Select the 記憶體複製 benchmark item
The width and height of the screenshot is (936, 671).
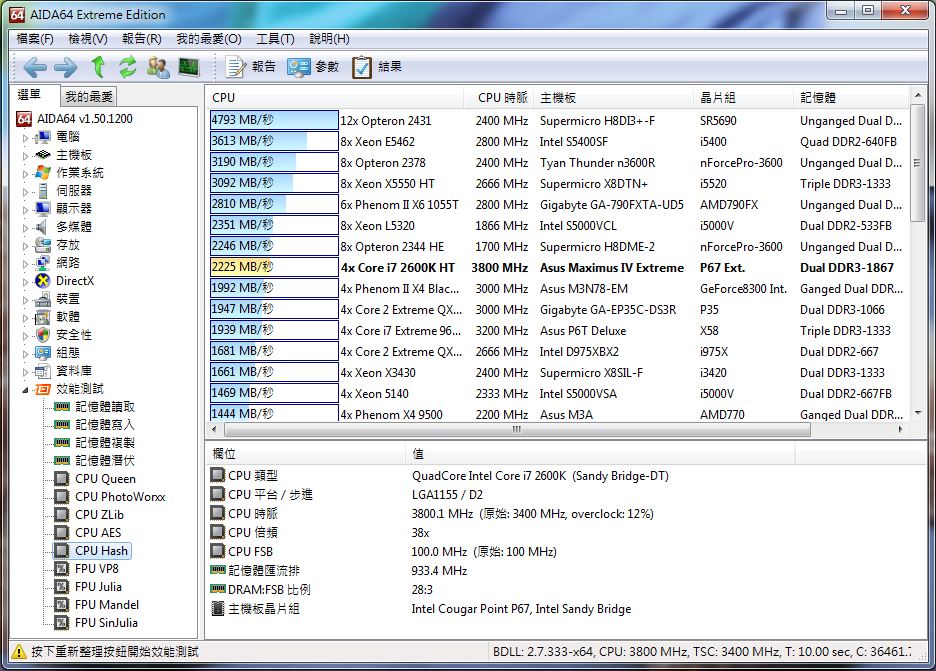pyautogui.click(x=104, y=442)
